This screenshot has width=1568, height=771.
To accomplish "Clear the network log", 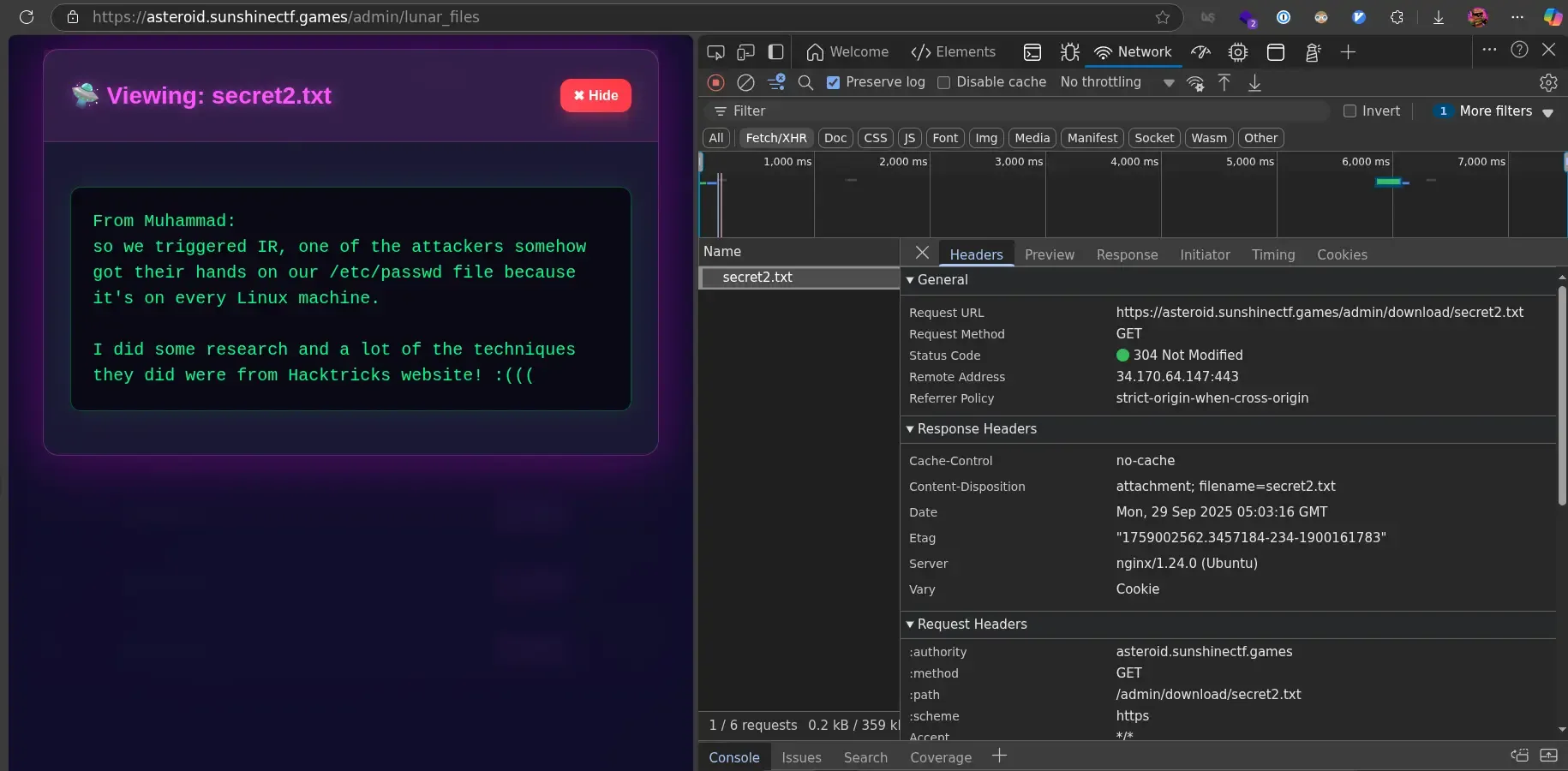I will [x=746, y=82].
